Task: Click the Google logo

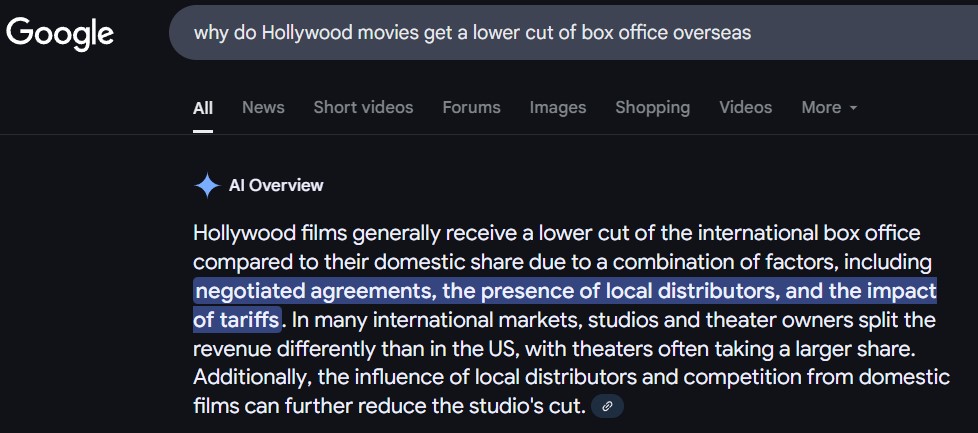Action: [x=60, y=33]
